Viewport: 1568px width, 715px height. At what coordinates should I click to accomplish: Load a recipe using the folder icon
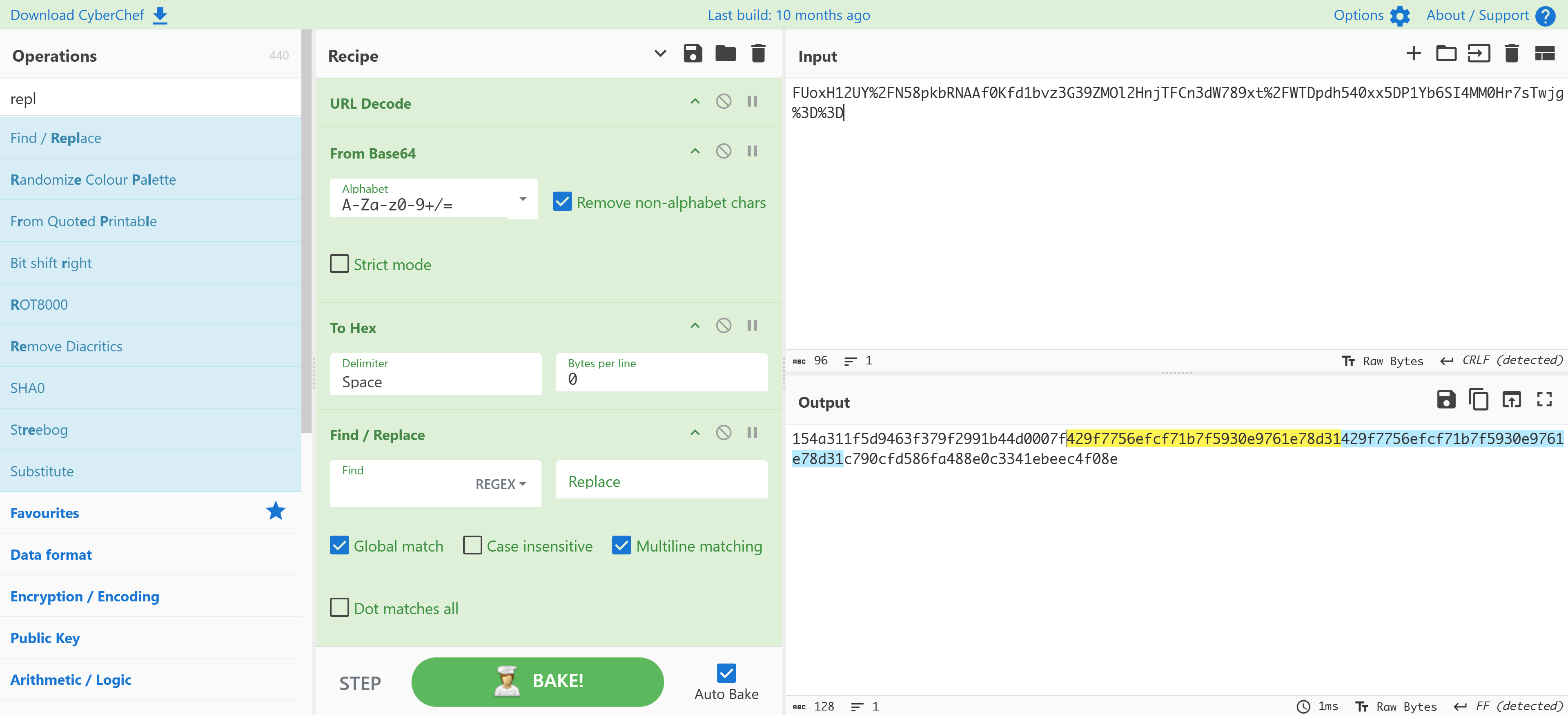point(726,54)
